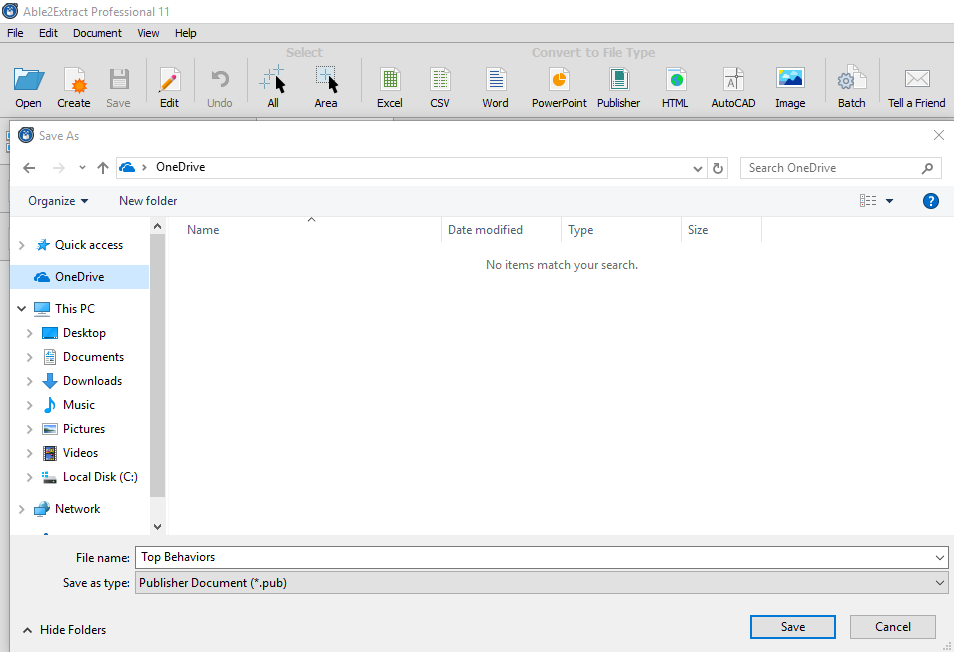The width and height of the screenshot is (954, 652).
Task: Click the navigation pane scroll up arrow
Action: (x=158, y=227)
